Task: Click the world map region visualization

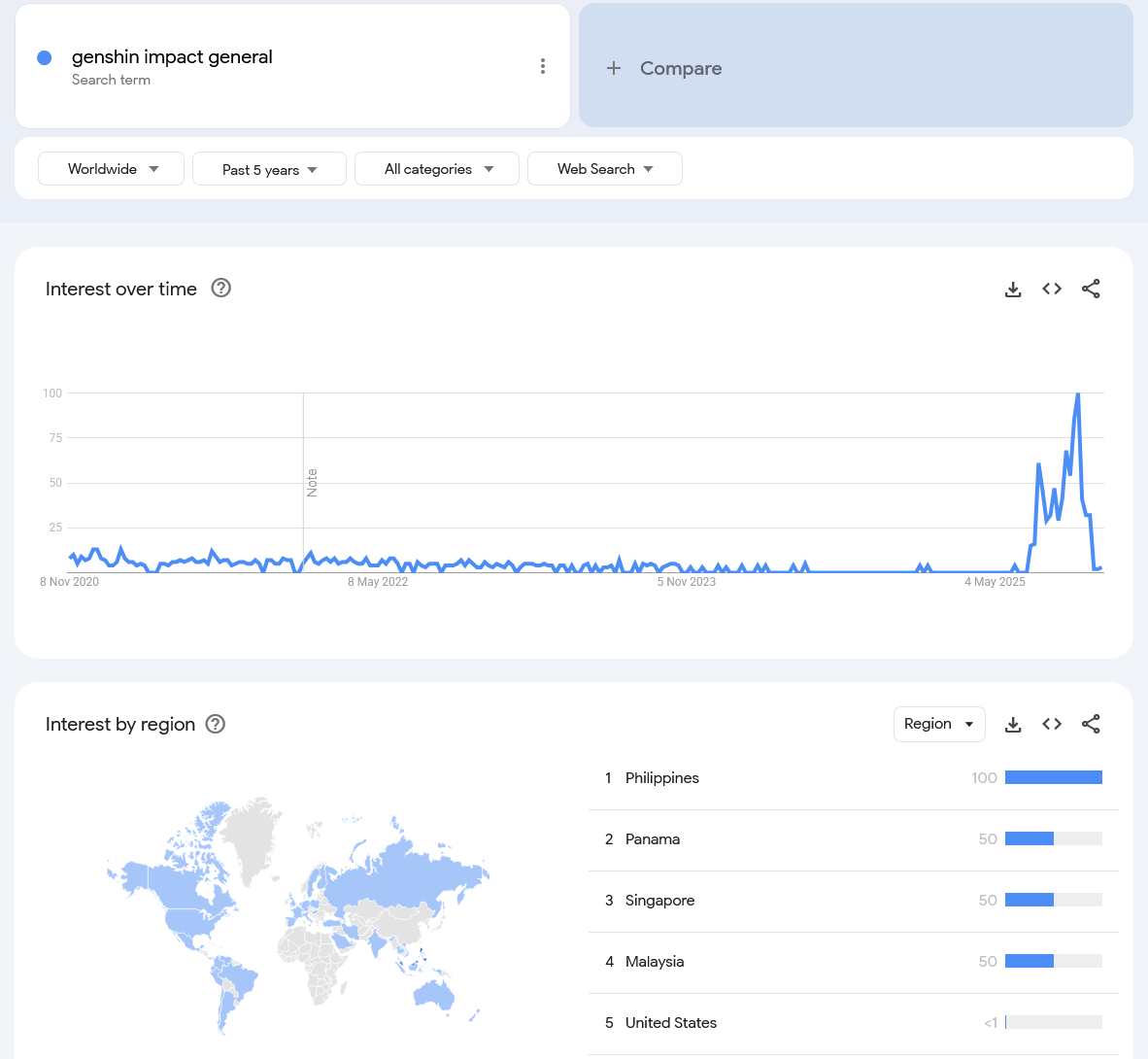Action: pos(298,915)
